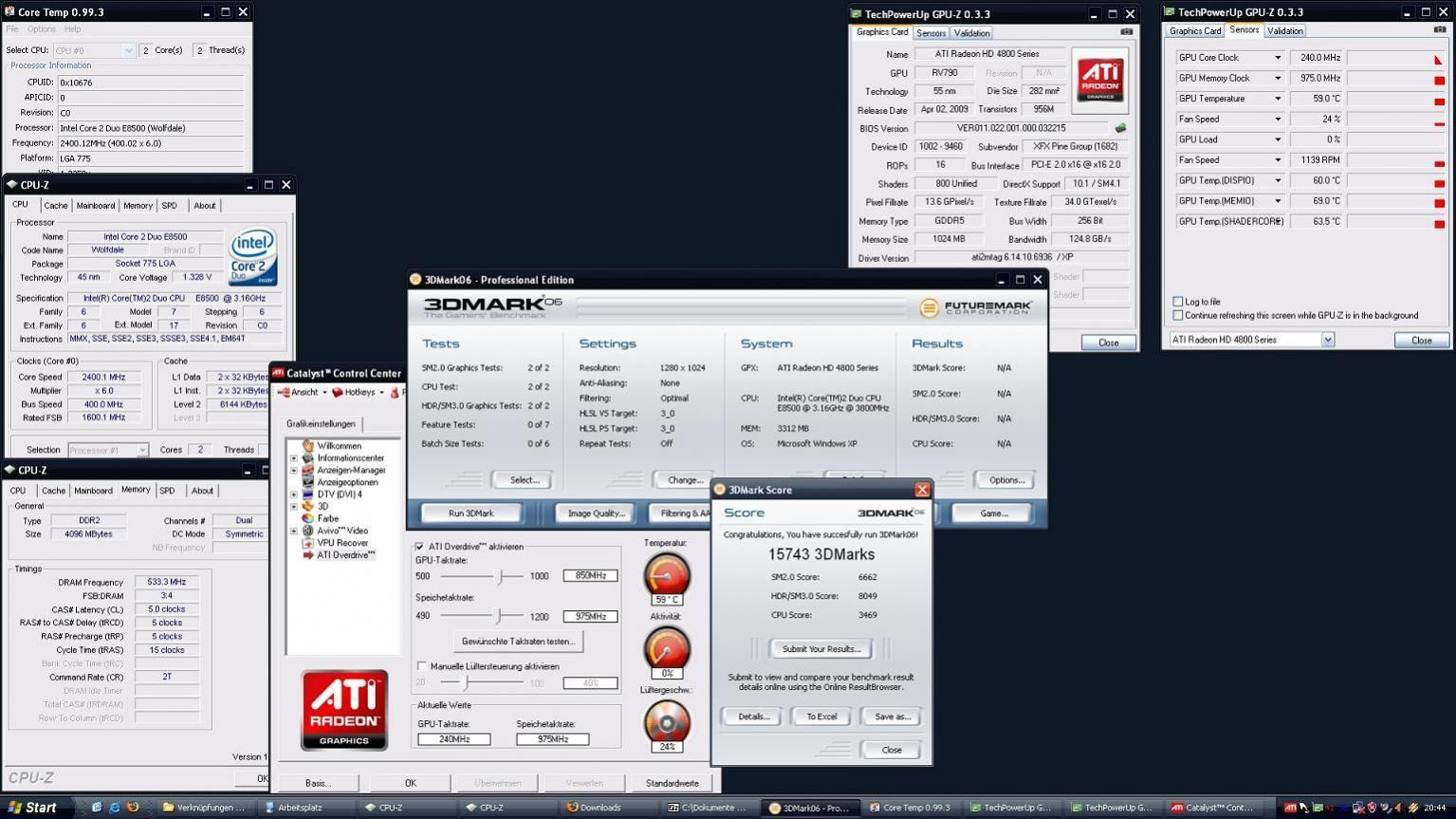Image resolution: width=1456 pixels, height=819 pixels.
Task: Click the Internet Explorer quick launch icon
Action: (114, 808)
